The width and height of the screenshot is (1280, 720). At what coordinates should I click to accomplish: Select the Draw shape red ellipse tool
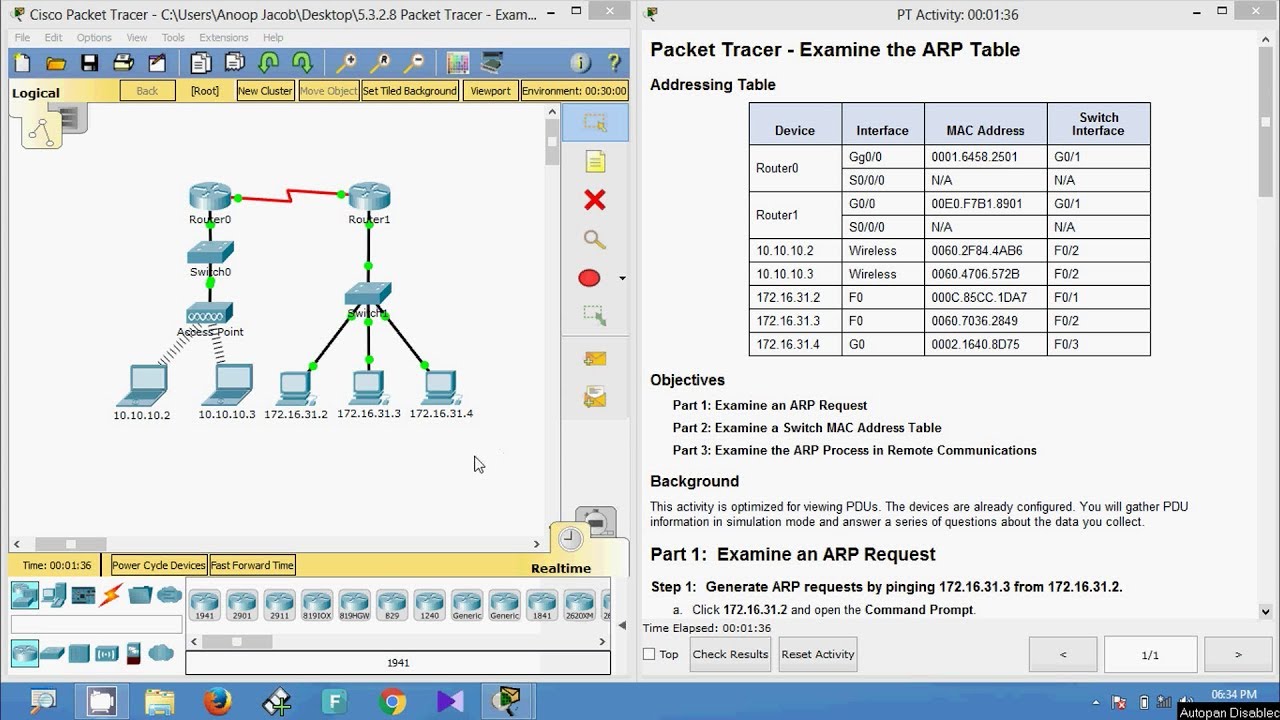pos(589,278)
